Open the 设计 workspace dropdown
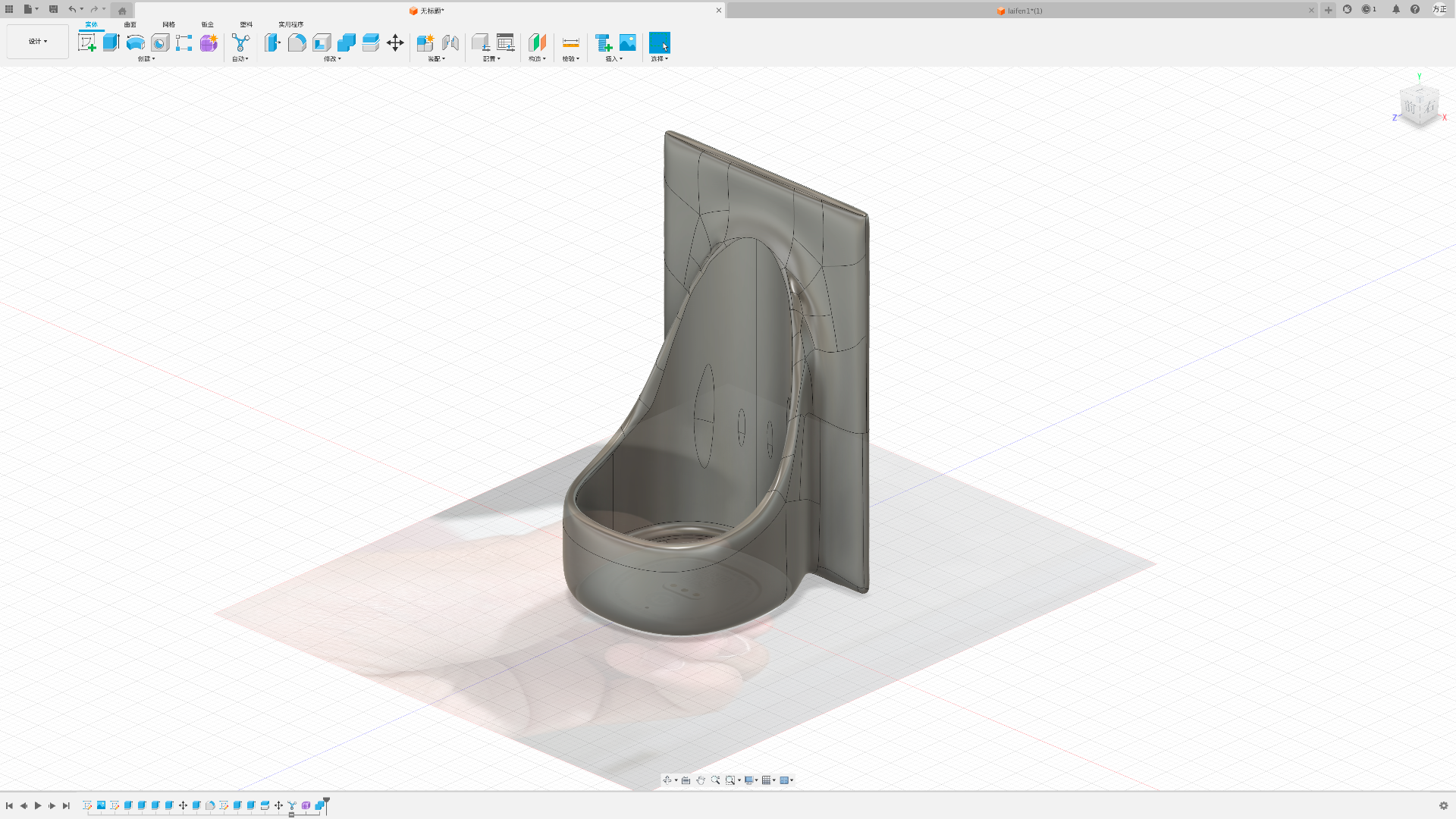This screenshot has width=1456, height=819. 38,42
